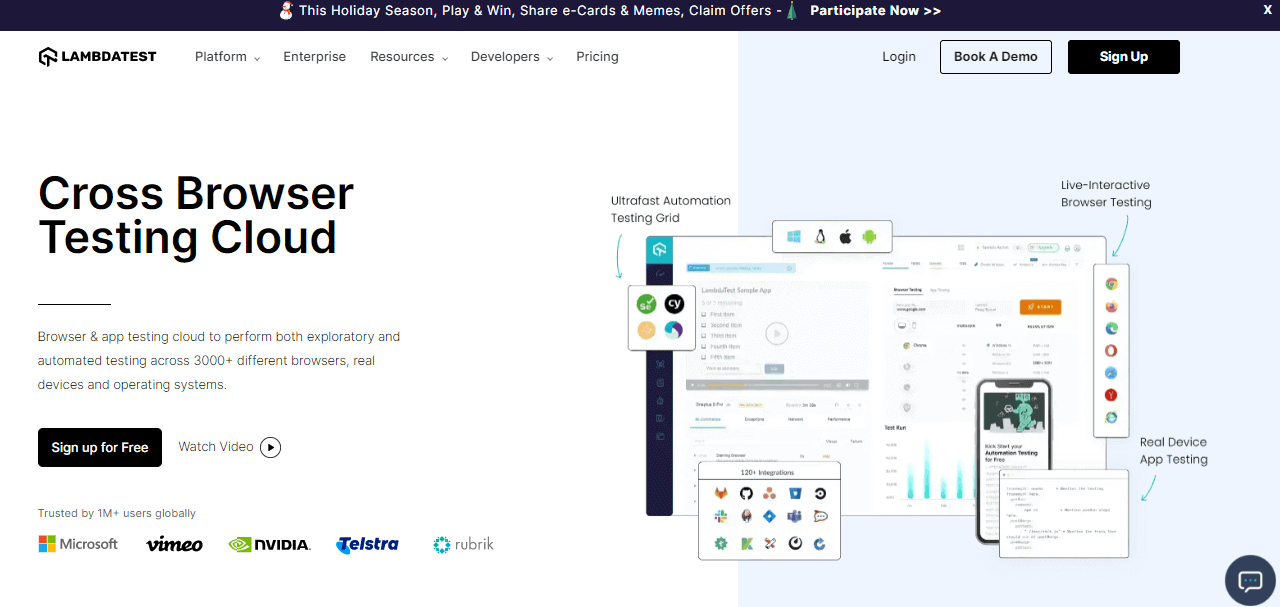Select the Chrome browser icon
Viewport: 1280px width, 607px height.
1111,284
